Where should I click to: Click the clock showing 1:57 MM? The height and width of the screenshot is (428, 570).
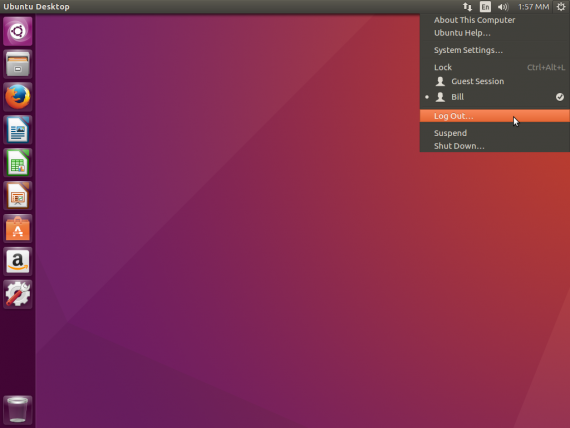533,7
